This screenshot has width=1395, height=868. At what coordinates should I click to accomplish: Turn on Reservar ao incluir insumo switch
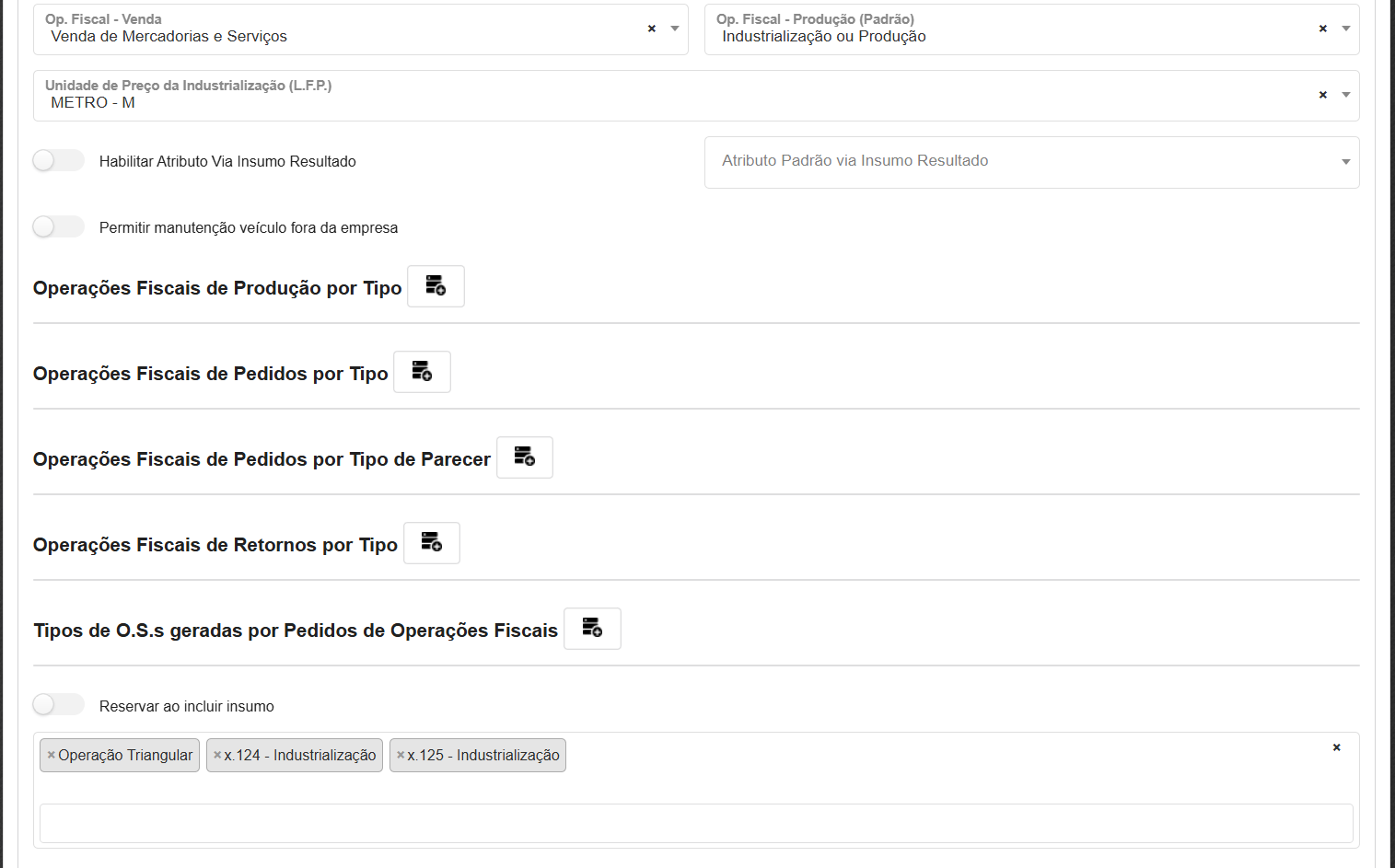point(58,705)
